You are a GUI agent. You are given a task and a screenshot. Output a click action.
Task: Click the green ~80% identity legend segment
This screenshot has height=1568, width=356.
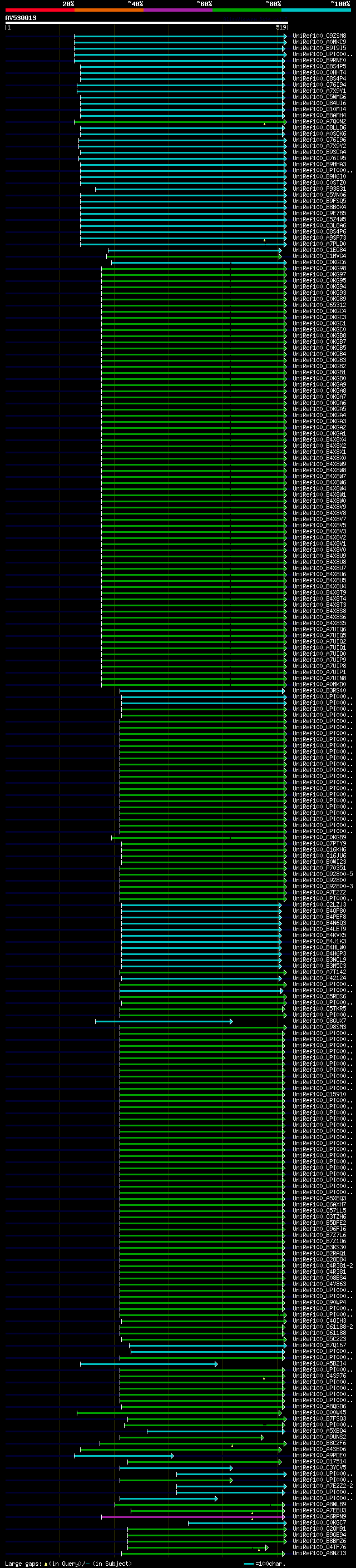coord(246,10)
